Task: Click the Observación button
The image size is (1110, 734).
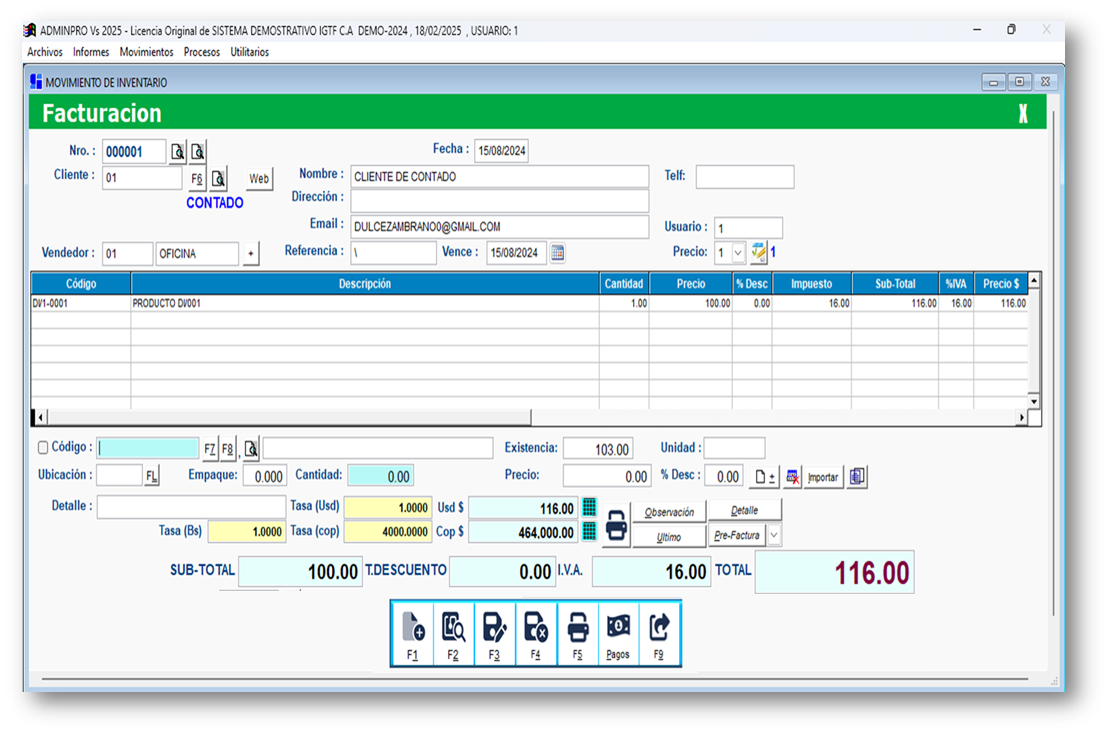Action: [668, 510]
